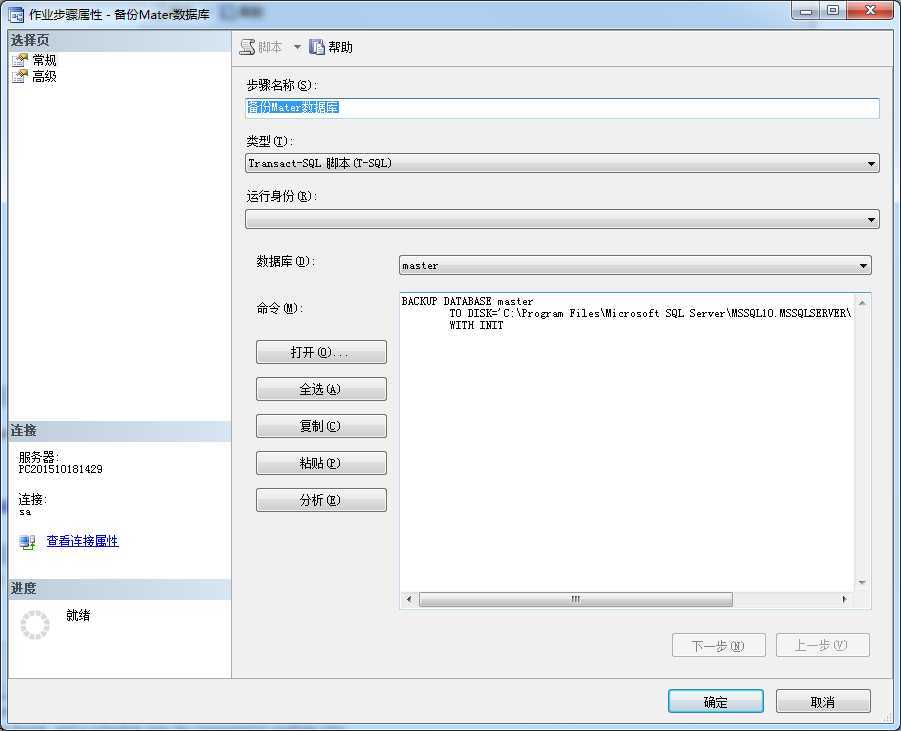Click the command box scroll-up arrow
The image size is (901, 731).
862,302
